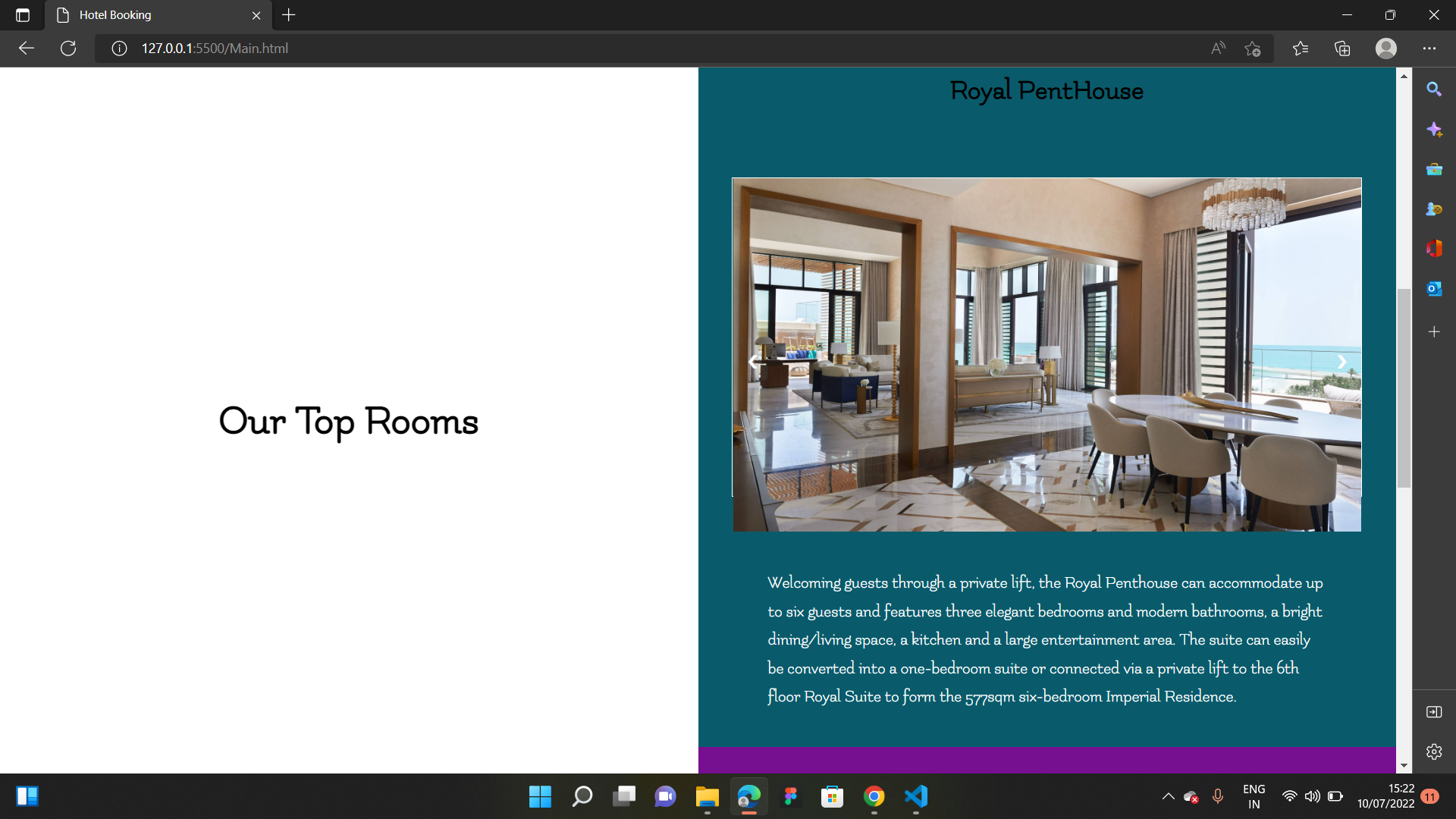Open the tab actions menu
Image resolution: width=1456 pixels, height=819 pixels.
pos(22,14)
